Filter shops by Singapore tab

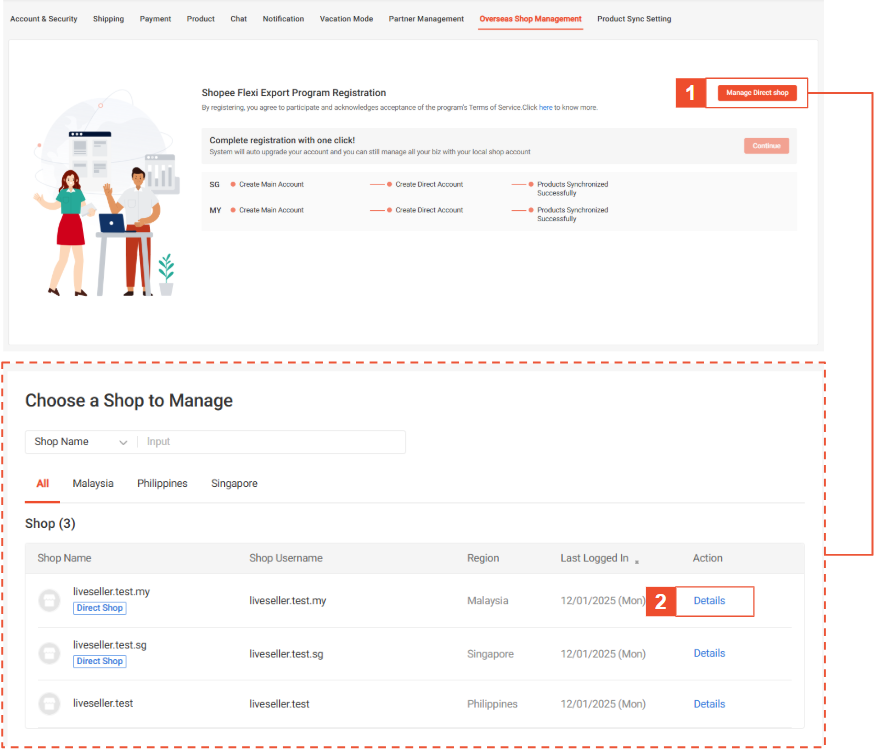click(234, 483)
